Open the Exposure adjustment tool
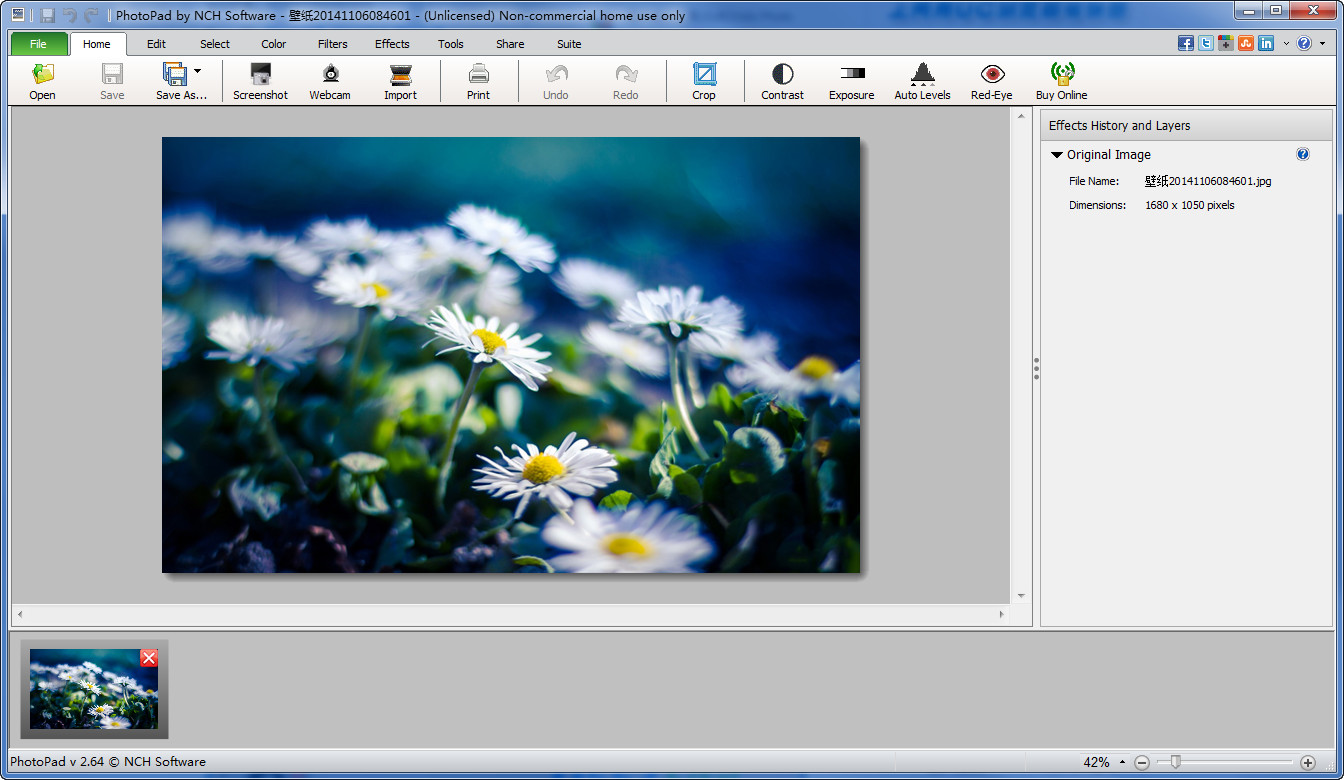The height and width of the screenshot is (780, 1344). (851, 81)
